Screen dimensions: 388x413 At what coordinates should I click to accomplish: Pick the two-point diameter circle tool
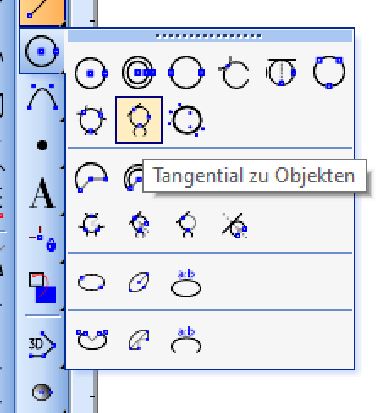pos(186,72)
